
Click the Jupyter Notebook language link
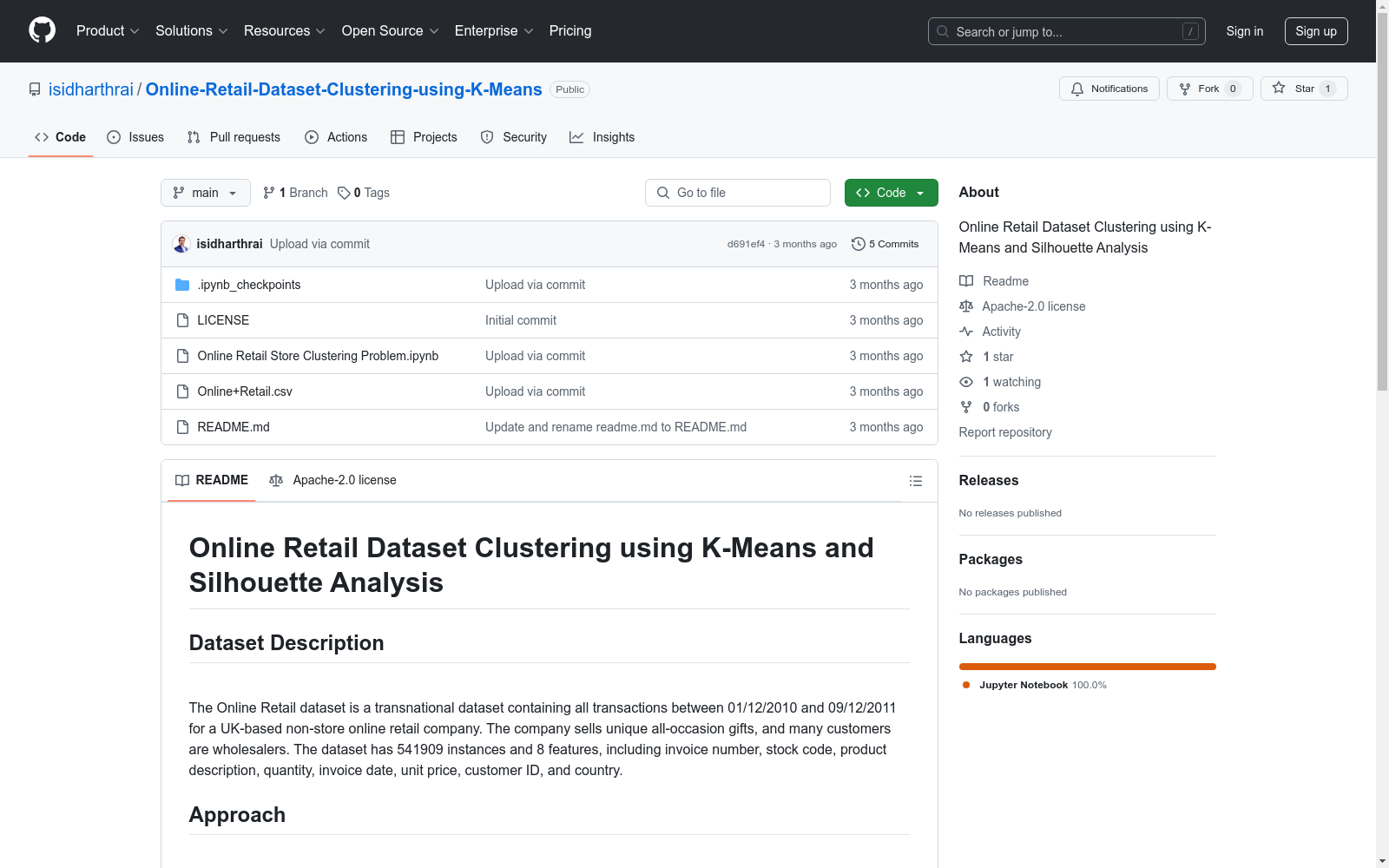click(x=1034, y=685)
